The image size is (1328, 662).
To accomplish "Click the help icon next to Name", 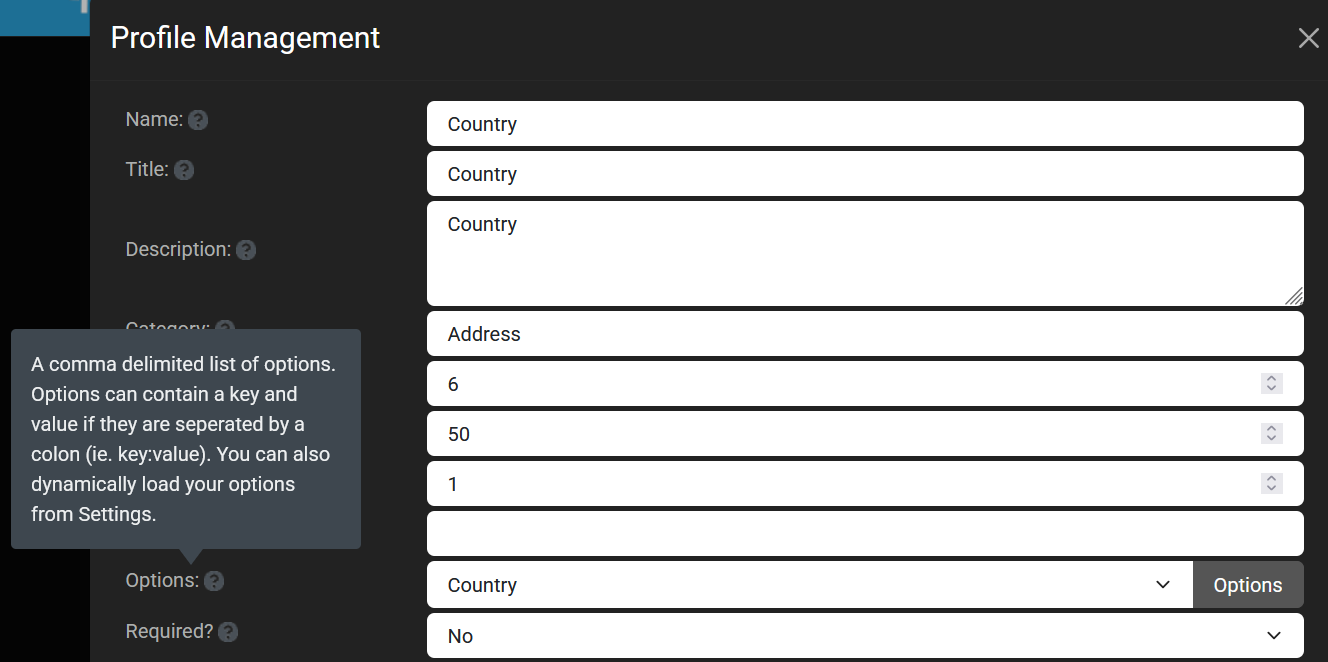I will tap(198, 120).
